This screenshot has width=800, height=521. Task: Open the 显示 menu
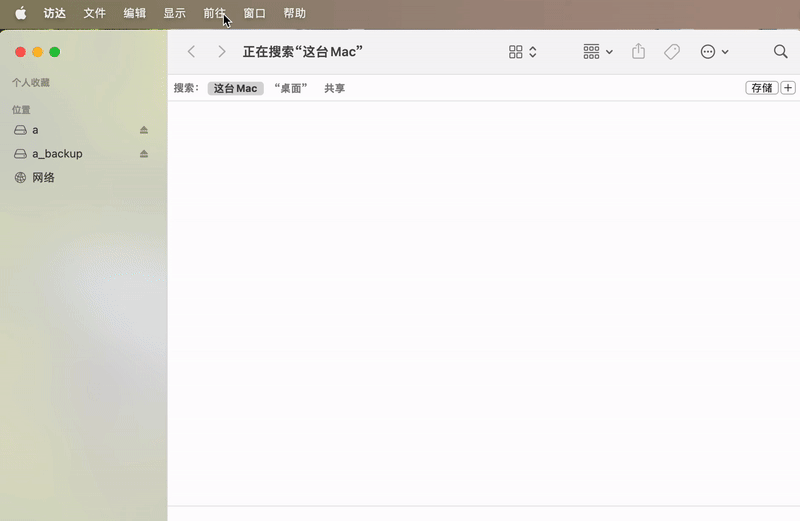(x=174, y=13)
